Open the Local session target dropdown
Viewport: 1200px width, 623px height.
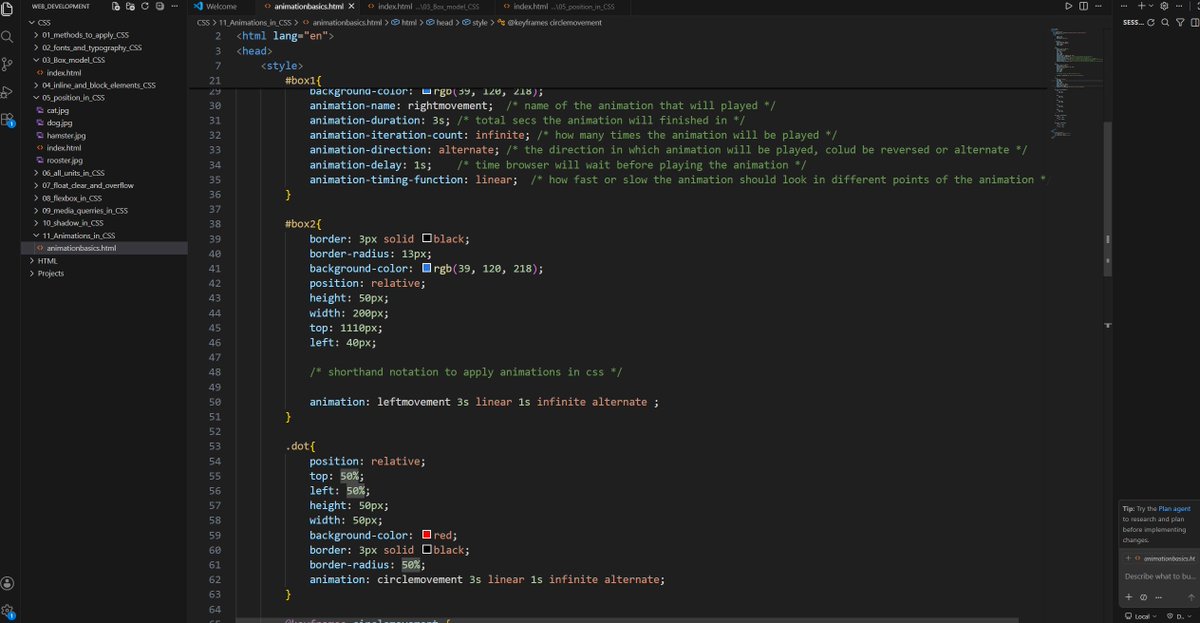tap(1141, 616)
